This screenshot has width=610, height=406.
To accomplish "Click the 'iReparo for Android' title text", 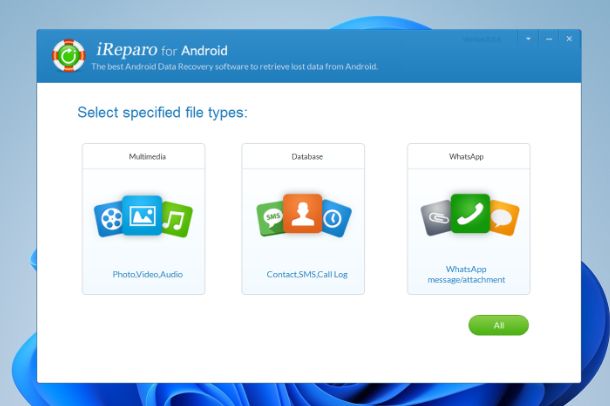I will 162,50.
